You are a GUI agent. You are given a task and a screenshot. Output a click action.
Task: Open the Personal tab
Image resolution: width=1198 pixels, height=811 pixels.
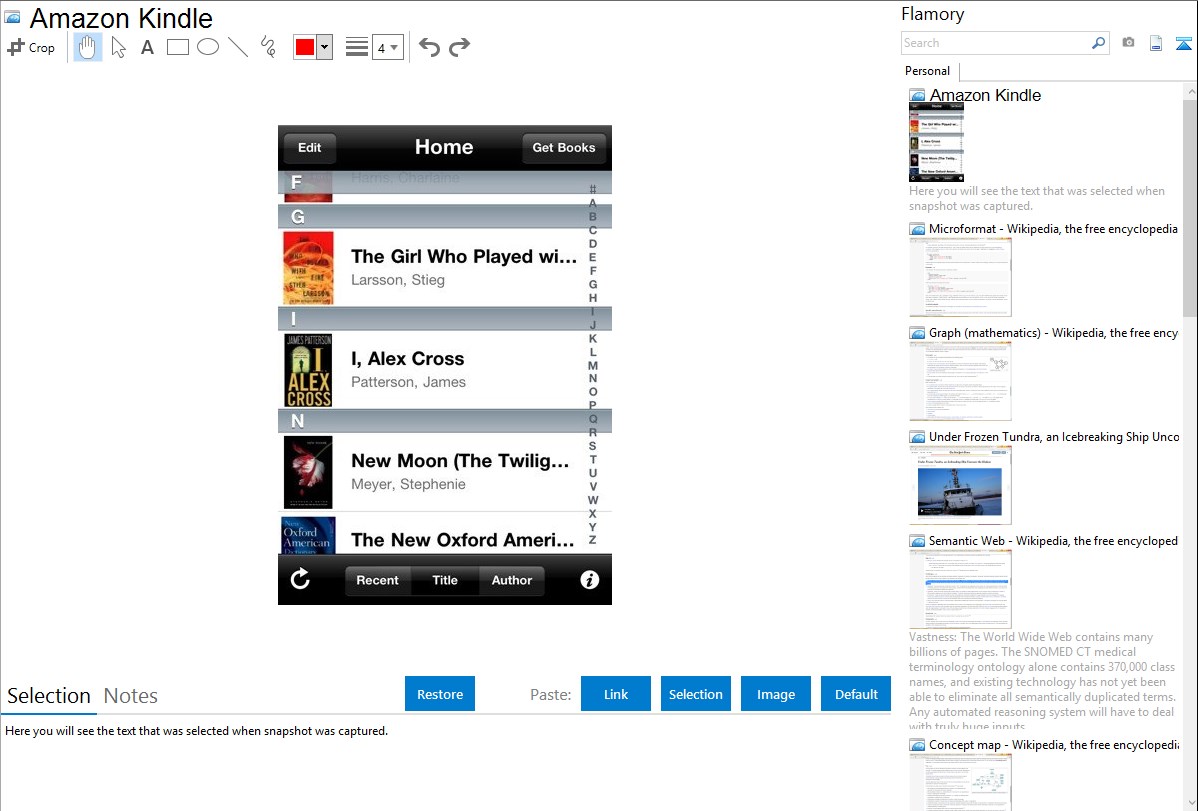pos(928,70)
